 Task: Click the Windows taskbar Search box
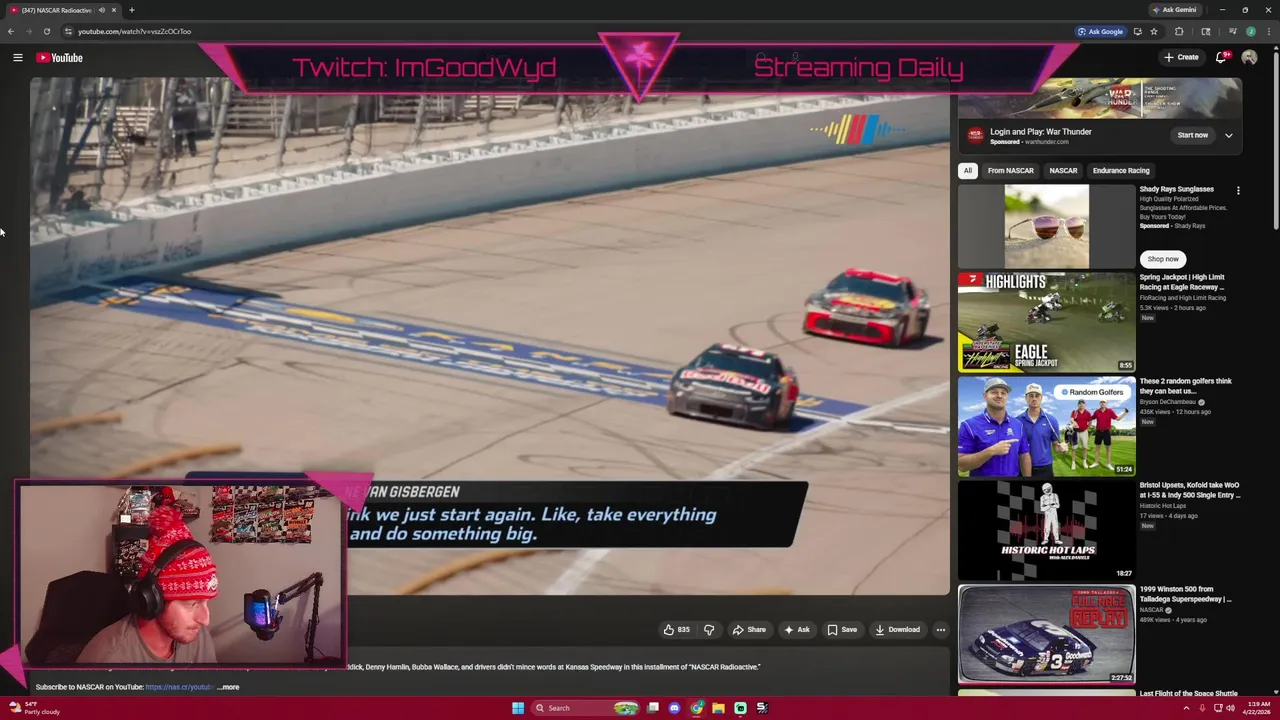coord(585,708)
